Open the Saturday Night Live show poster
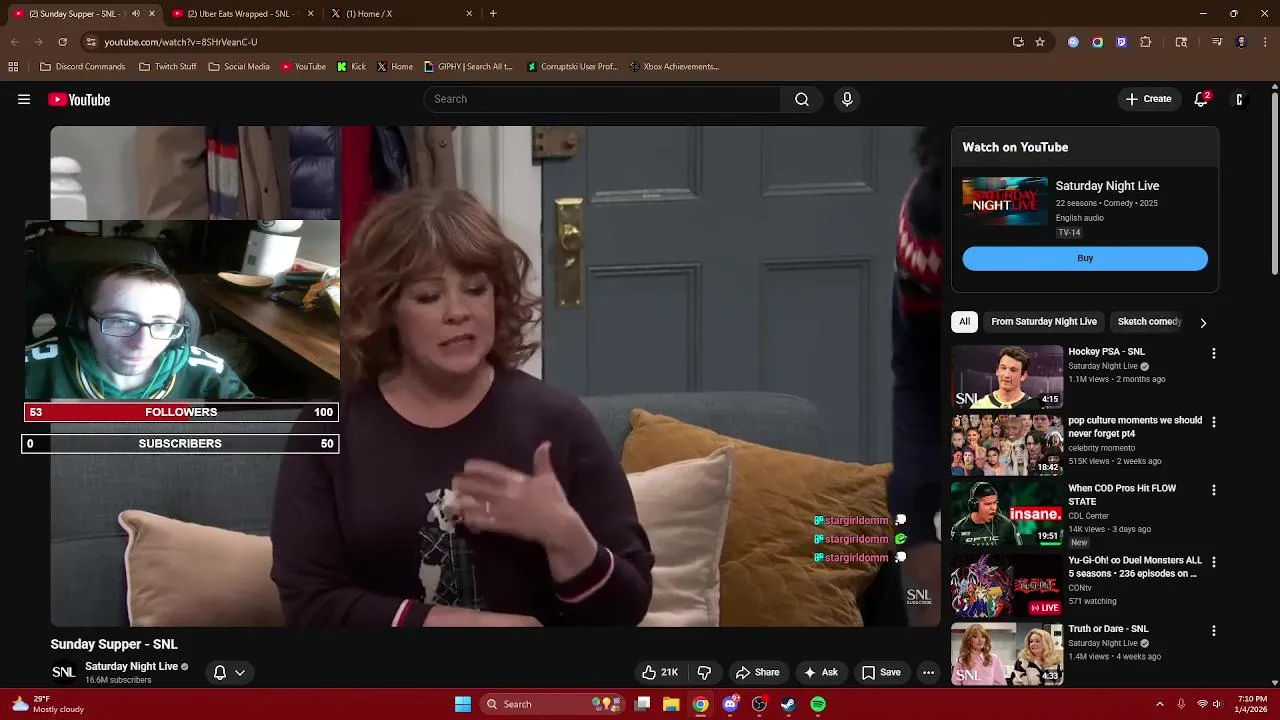1280x720 pixels. click(1005, 202)
